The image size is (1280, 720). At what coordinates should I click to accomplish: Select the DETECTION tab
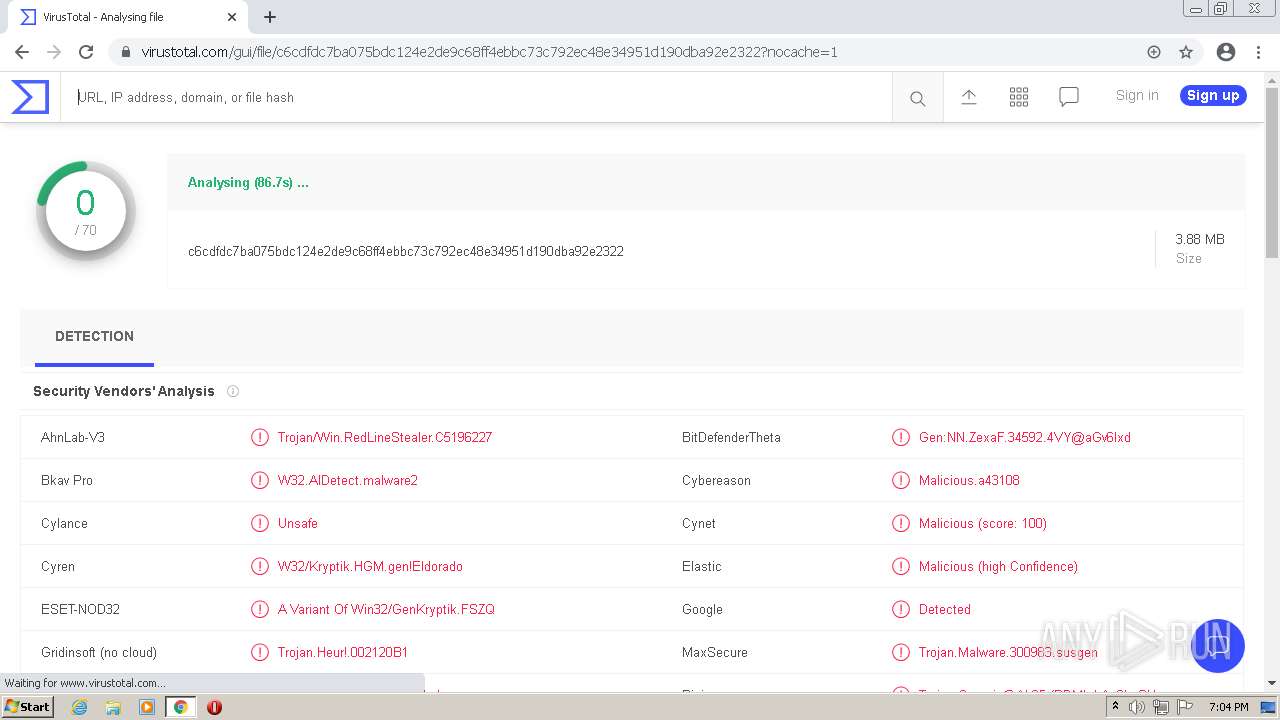(94, 337)
